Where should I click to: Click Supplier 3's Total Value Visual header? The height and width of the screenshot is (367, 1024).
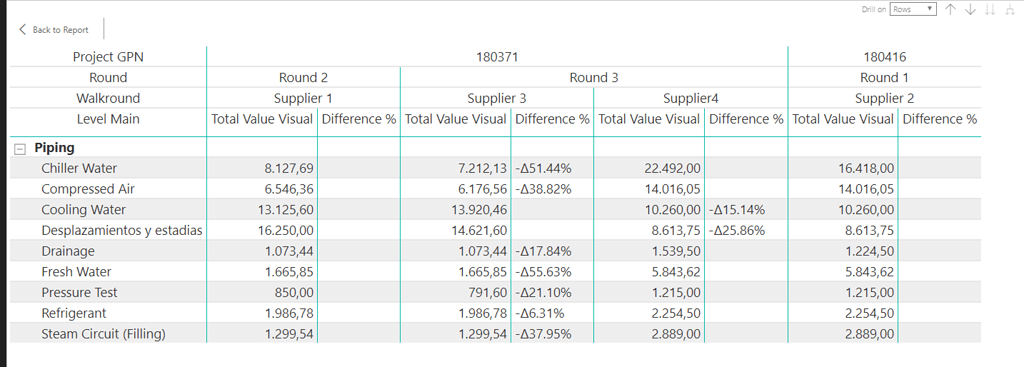click(455, 120)
